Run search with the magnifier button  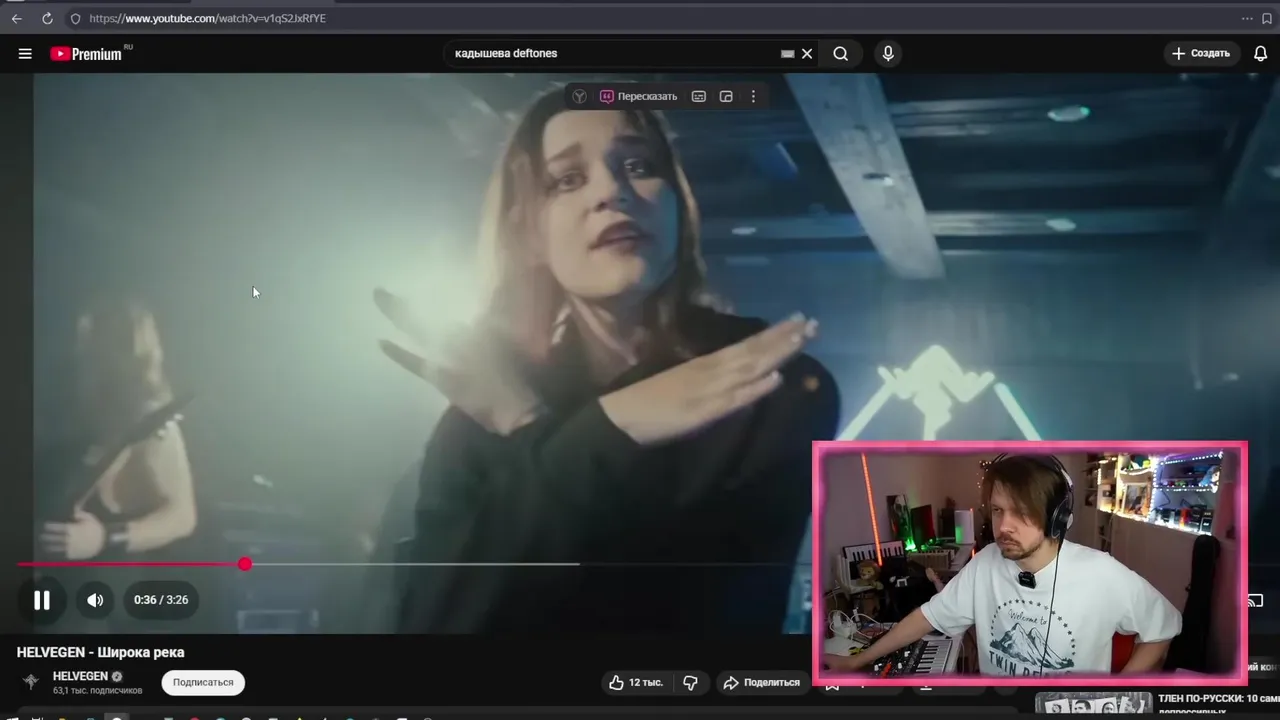pyautogui.click(x=841, y=54)
